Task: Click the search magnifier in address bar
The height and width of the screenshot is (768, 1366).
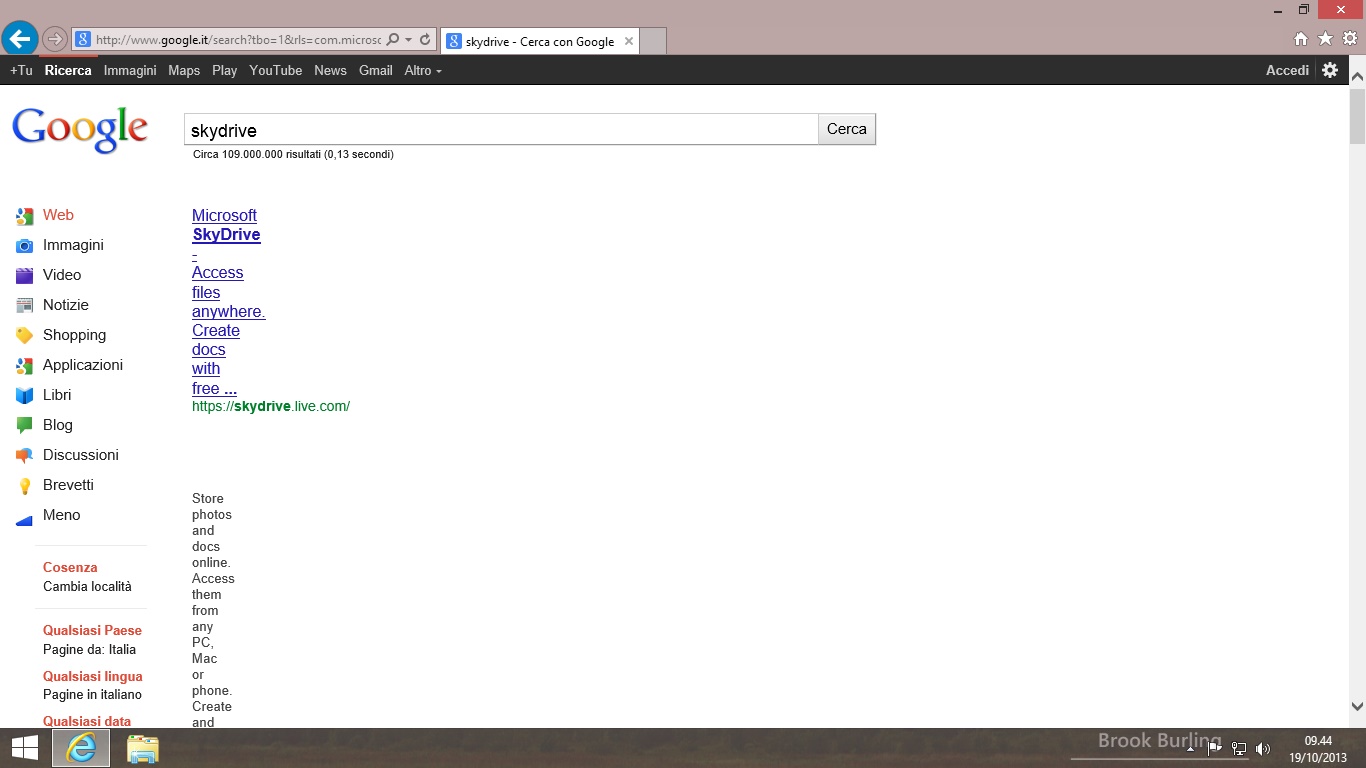Action: tap(392, 40)
